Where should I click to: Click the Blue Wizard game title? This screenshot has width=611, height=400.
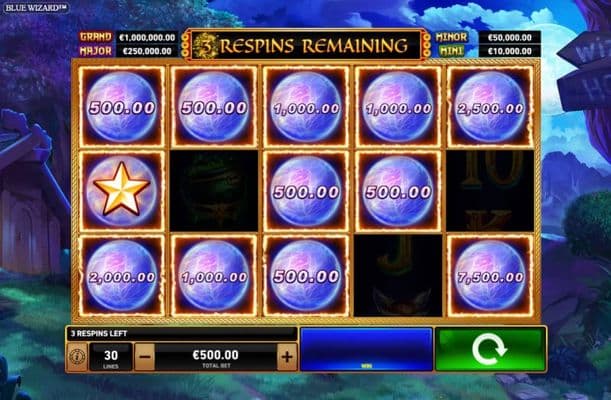click(x=36, y=7)
